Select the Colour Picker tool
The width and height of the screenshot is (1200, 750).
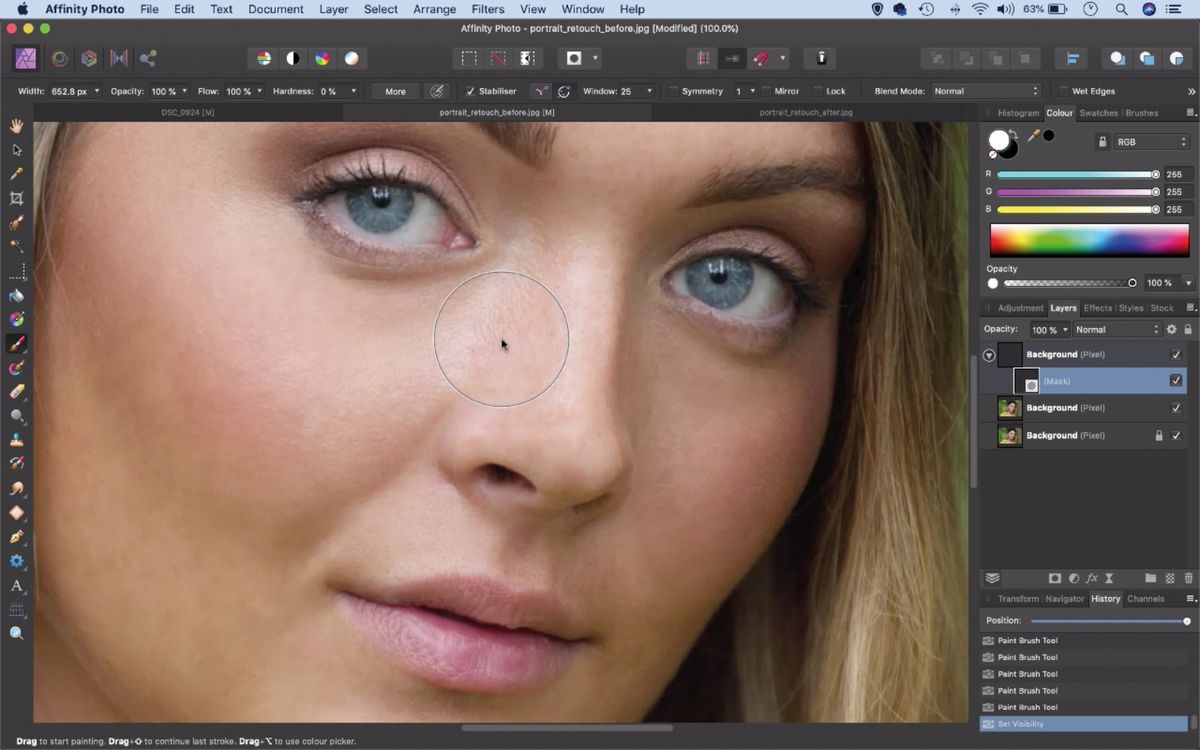16,173
